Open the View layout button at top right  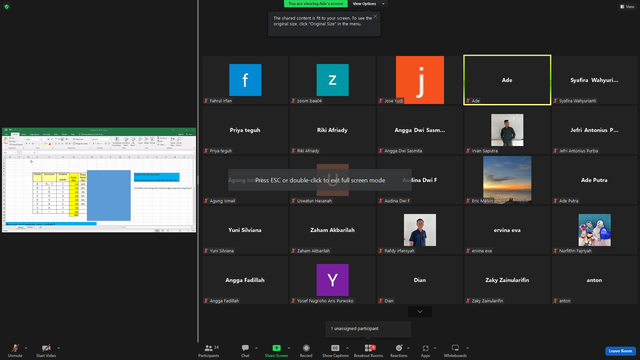pyautogui.click(x=627, y=7)
